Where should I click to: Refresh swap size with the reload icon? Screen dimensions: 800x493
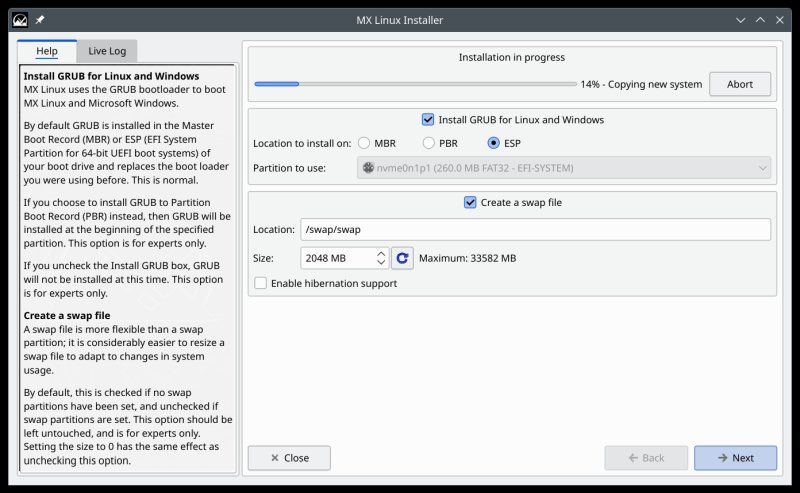402,258
